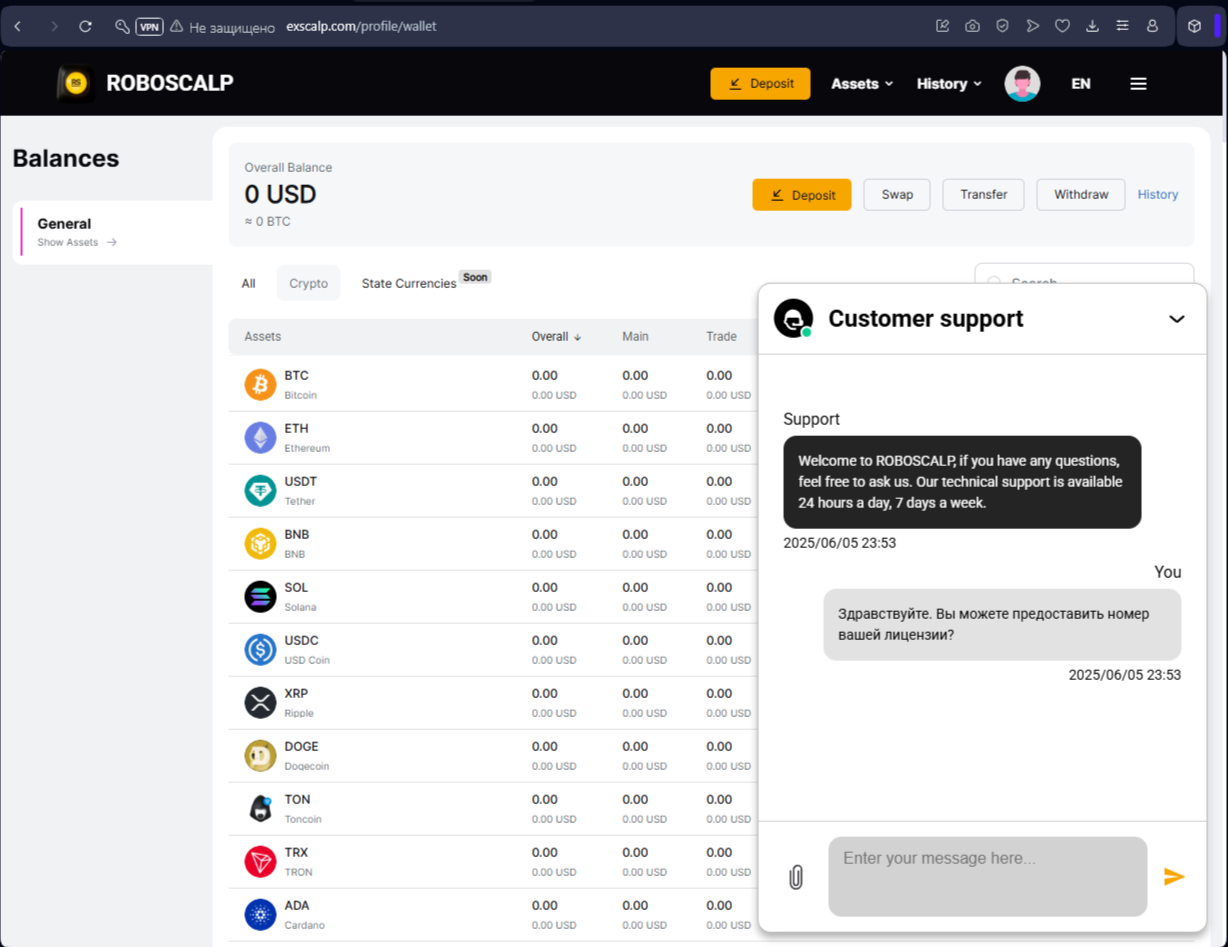Click the Balances page heading
This screenshot has width=1228, height=947.
[66, 159]
